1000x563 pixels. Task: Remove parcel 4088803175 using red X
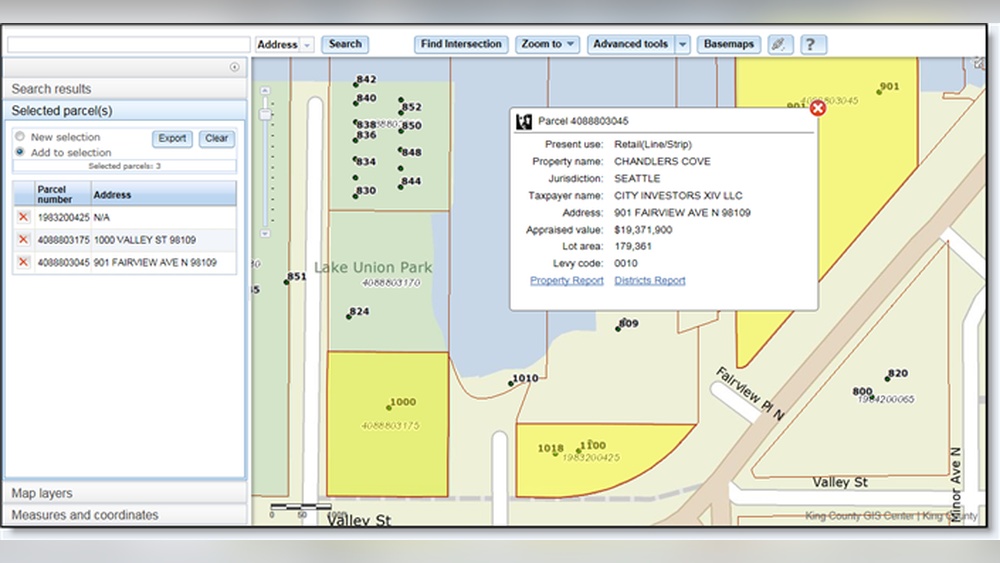pyautogui.click(x=23, y=240)
